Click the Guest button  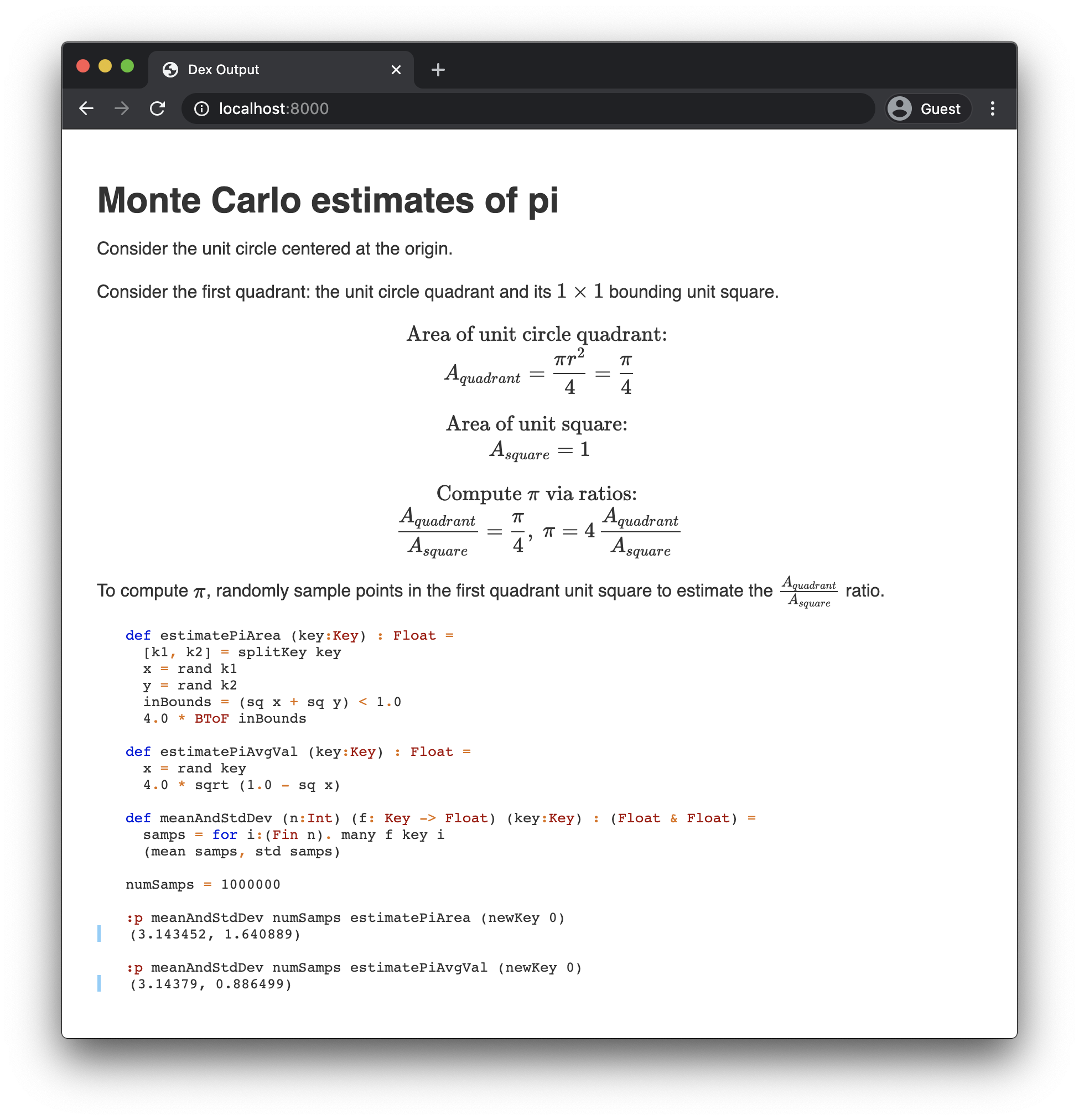click(x=927, y=108)
